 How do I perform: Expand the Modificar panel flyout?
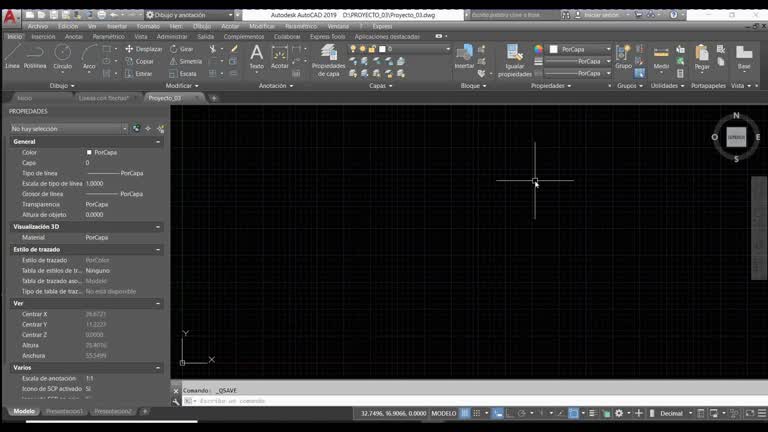[182, 86]
